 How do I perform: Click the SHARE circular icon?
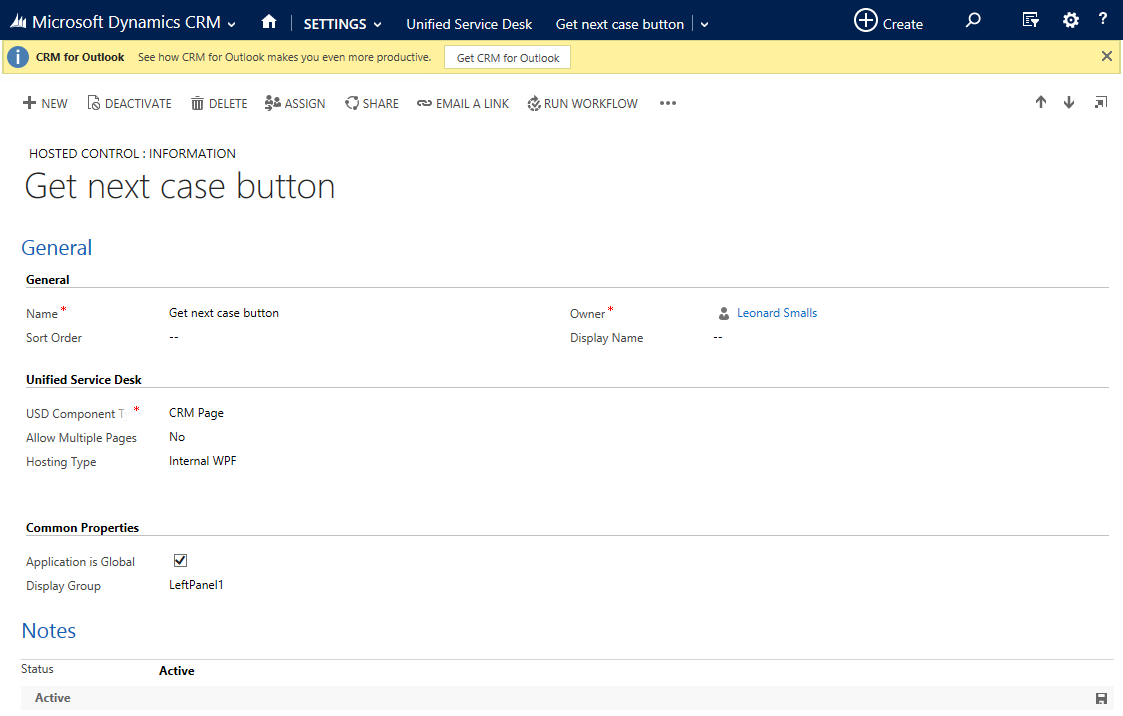pyautogui.click(x=352, y=103)
